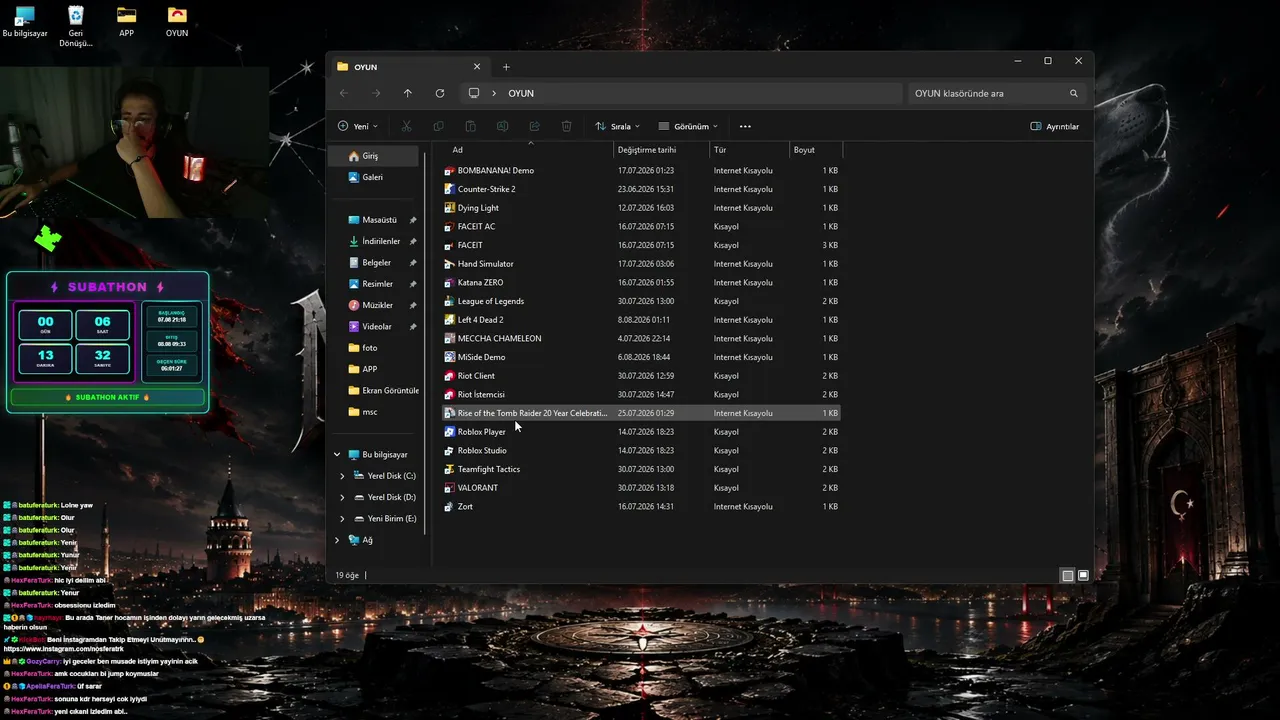
Task: Click the Roblox Player shortcut icon
Action: (x=450, y=432)
